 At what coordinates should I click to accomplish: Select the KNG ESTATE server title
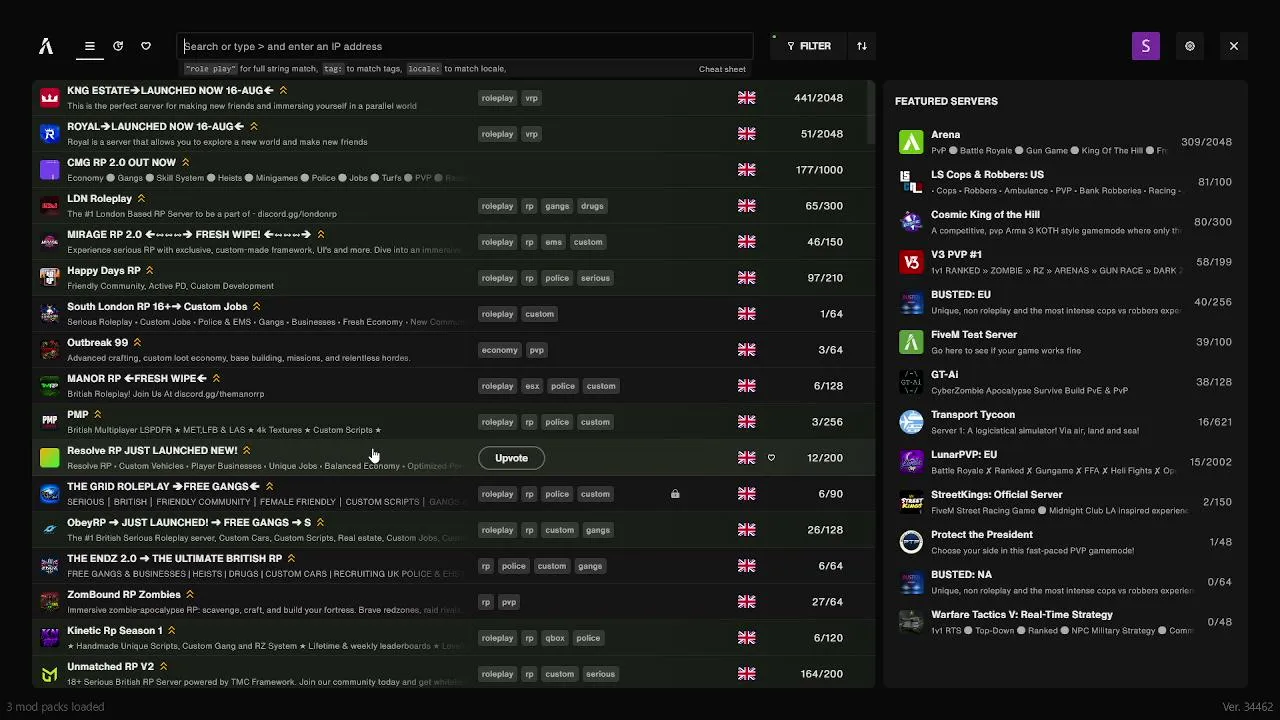pos(171,91)
